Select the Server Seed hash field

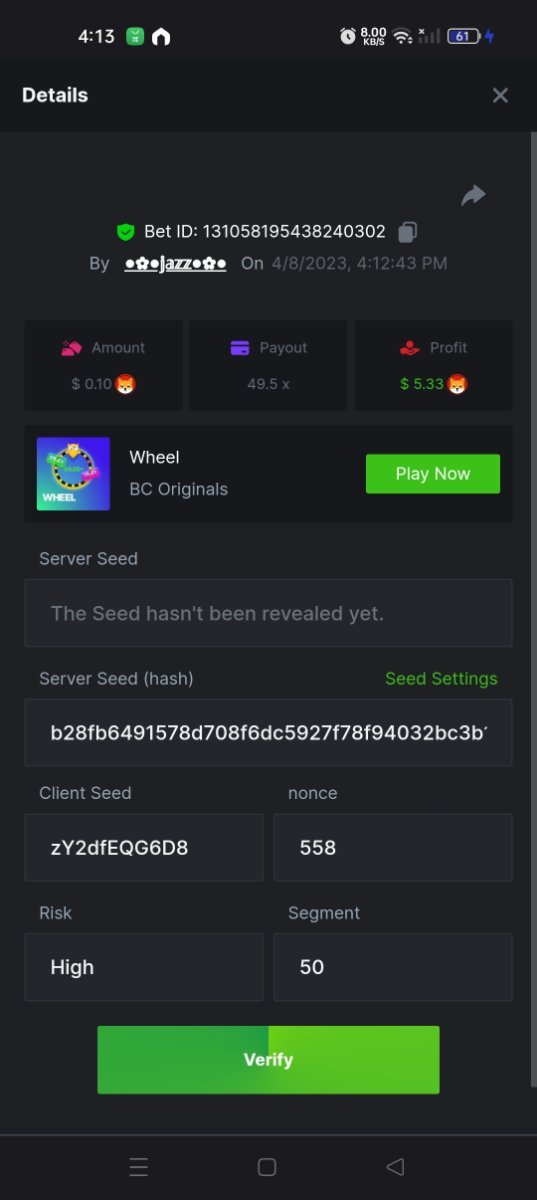pyautogui.click(x=268, y=733)
